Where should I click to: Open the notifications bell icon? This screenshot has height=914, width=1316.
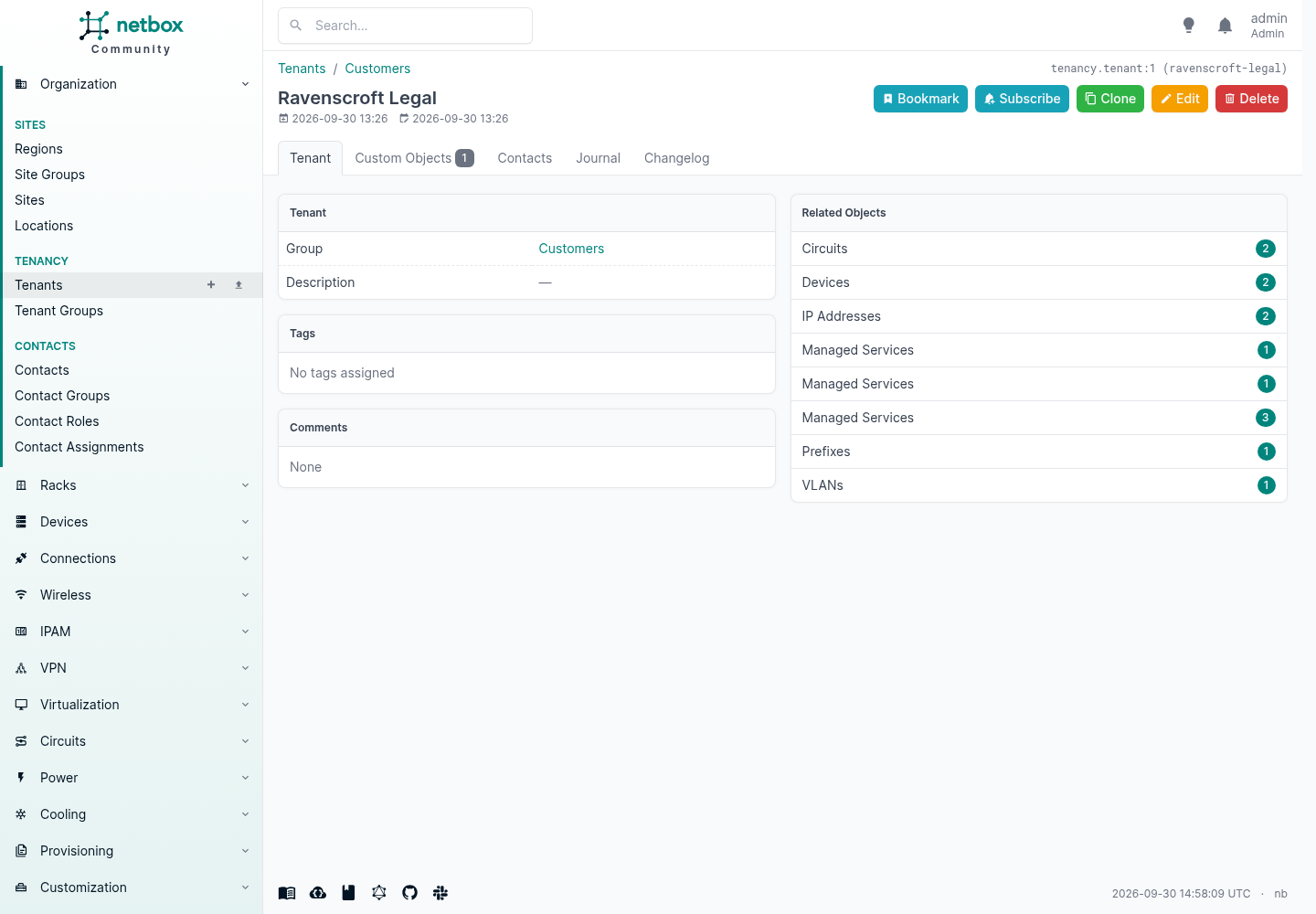(x=1225, y=26)
